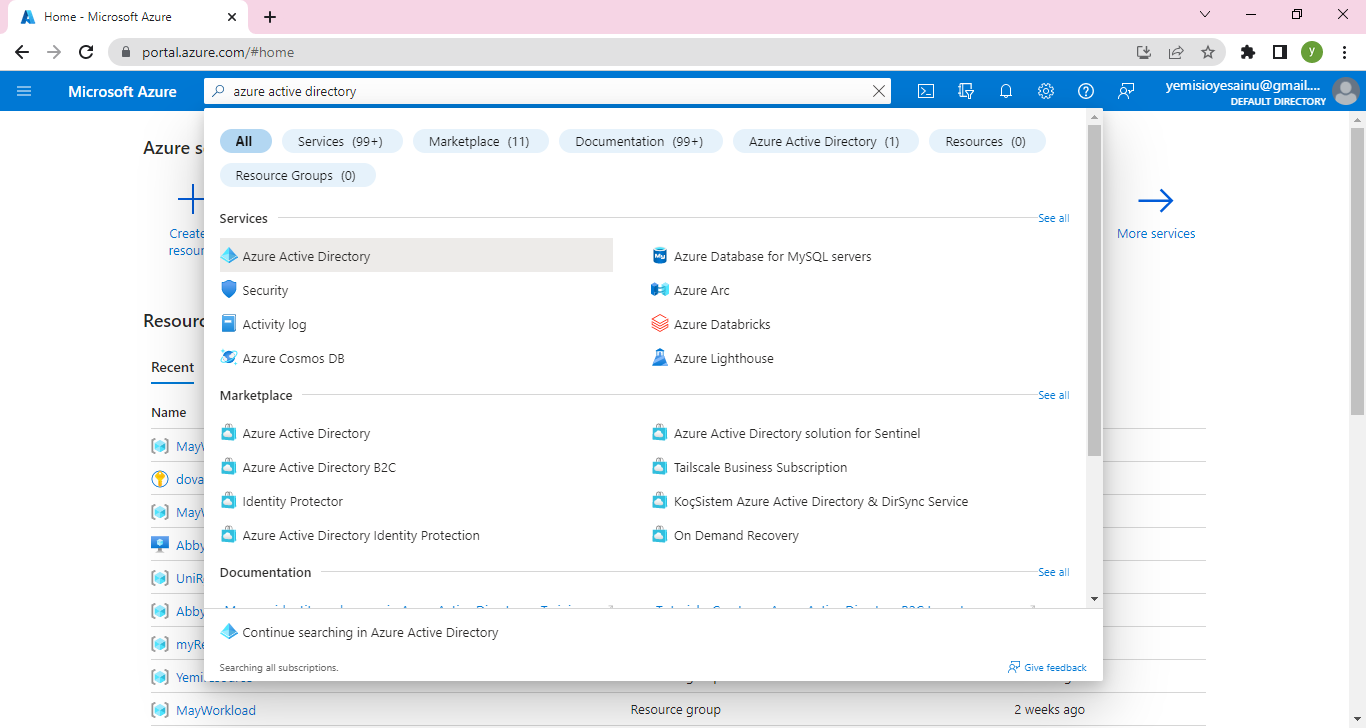Expand Services results with See all

click(x=1053, y=218)
